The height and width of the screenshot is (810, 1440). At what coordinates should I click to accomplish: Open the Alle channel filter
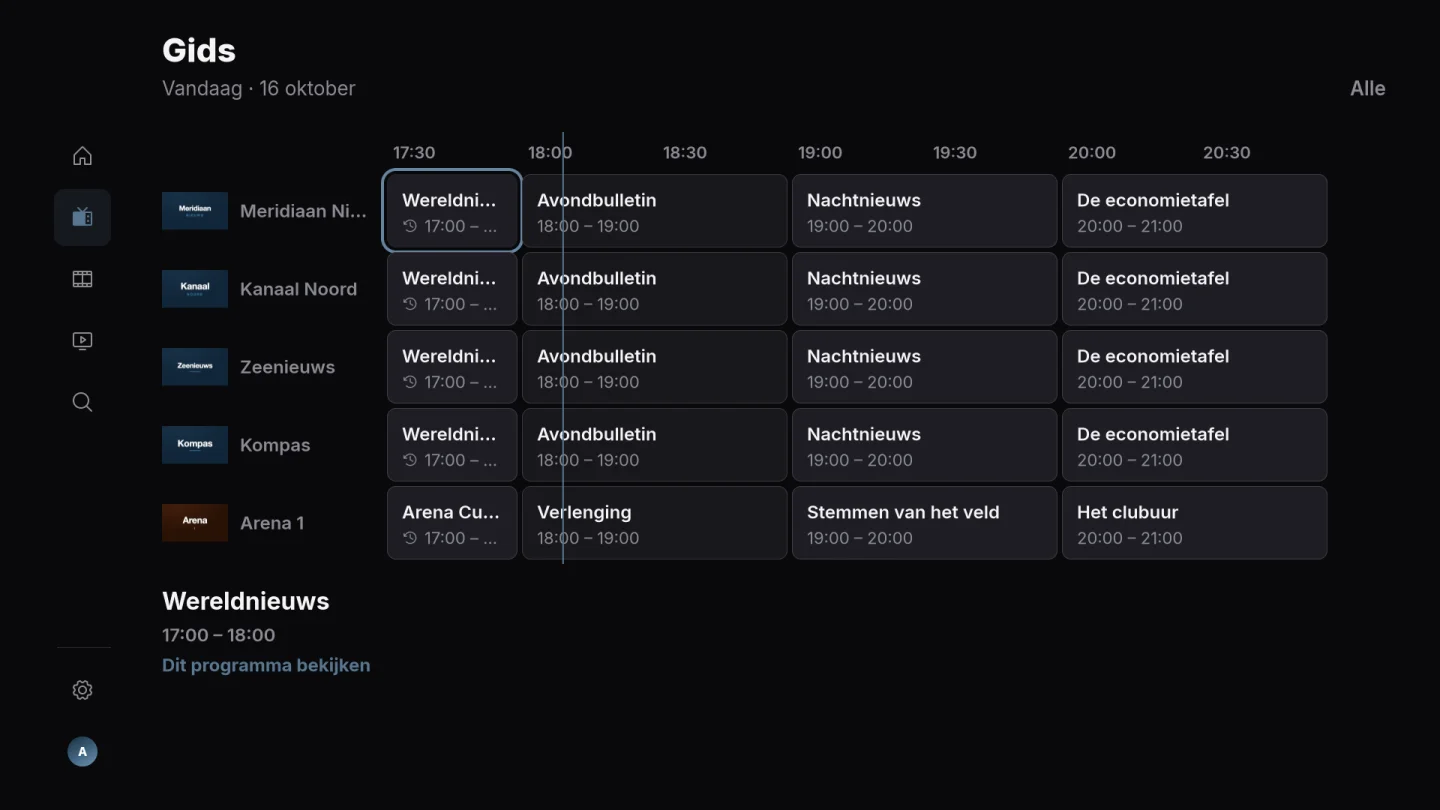click(1367, 88)
